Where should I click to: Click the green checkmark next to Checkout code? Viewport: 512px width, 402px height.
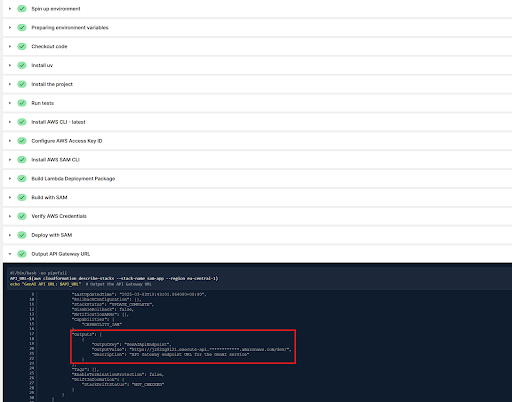point(22,46)
